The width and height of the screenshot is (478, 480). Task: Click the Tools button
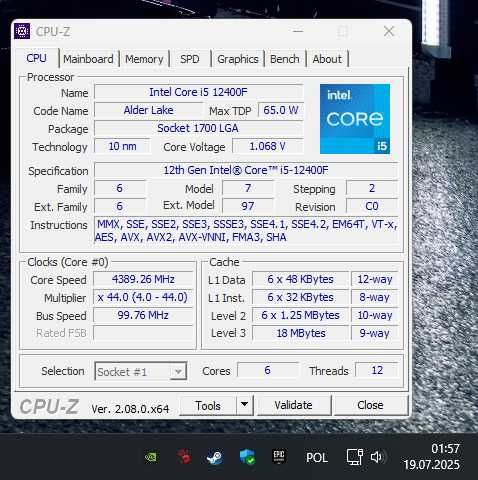[x=208, y=405]
